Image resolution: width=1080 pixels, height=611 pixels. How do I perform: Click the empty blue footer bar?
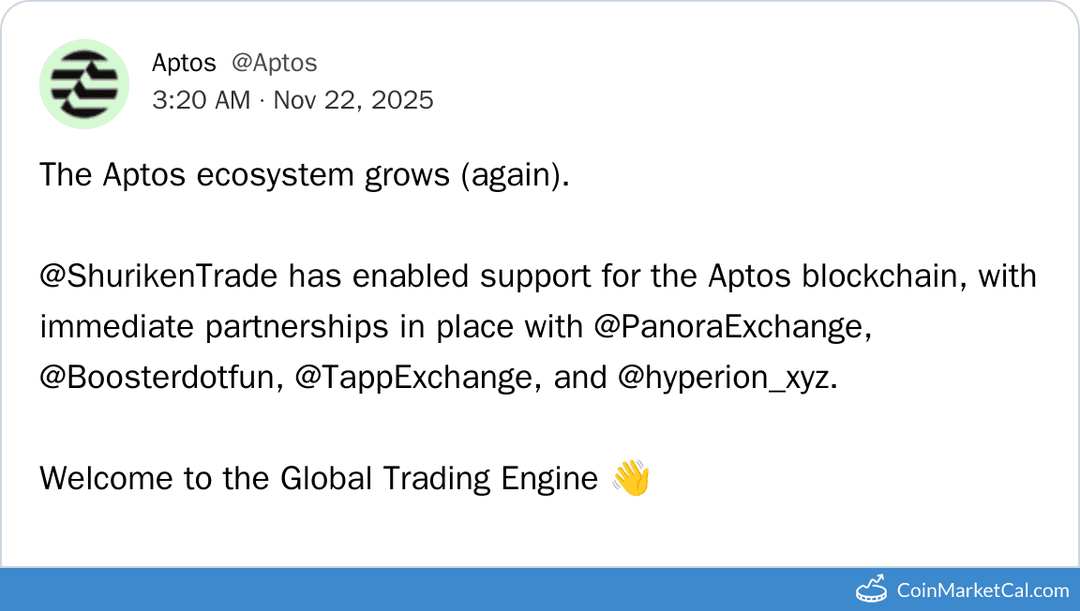(400, 590)
